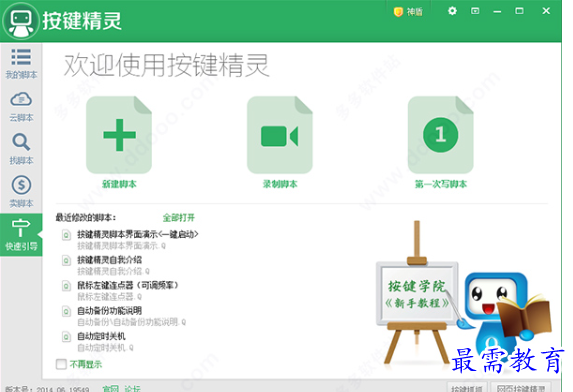Open the 官网 link in status bar
Screen dimensions: 573x392
click(x=110, y=389)
